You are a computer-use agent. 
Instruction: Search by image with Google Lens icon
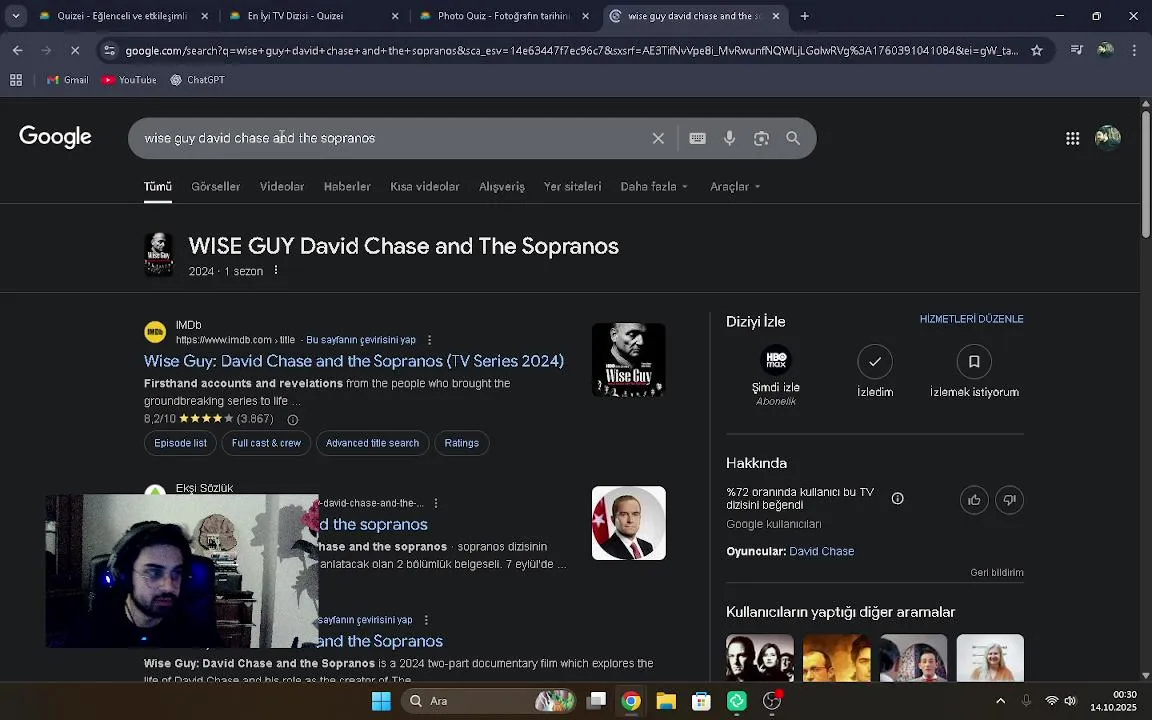point(761,138)
